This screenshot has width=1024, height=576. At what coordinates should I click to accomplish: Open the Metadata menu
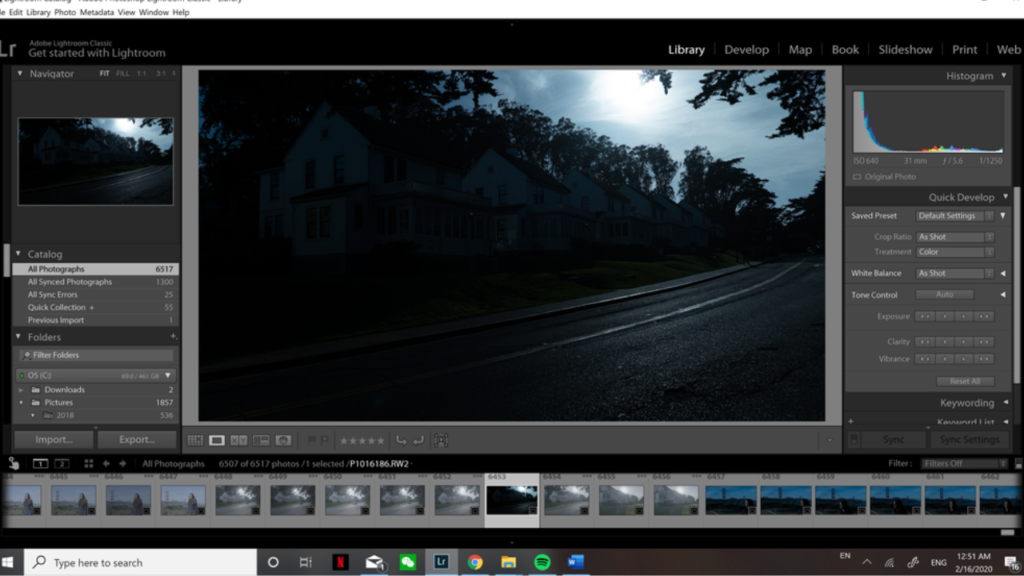[97, 13]
